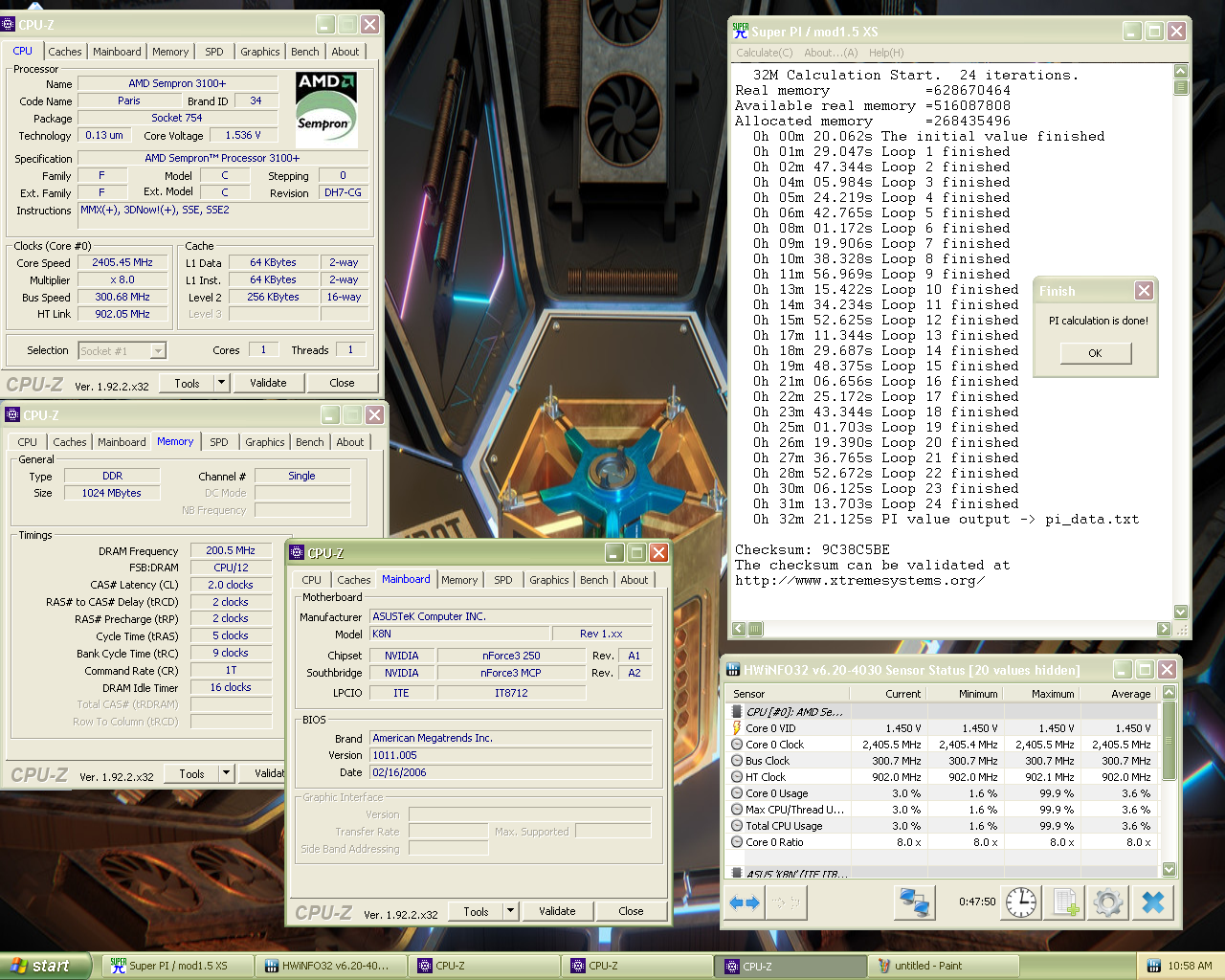
Task: Click HWiNFO32 title bar icon
Action: (x=733, y=670)
